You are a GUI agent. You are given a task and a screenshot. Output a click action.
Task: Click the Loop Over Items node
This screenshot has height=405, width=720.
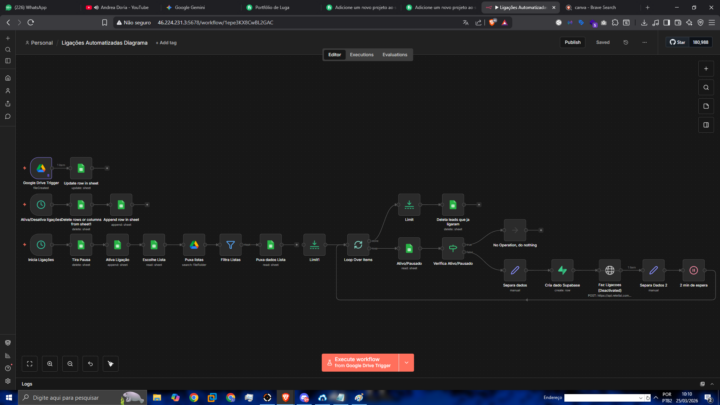coord(358,244)
